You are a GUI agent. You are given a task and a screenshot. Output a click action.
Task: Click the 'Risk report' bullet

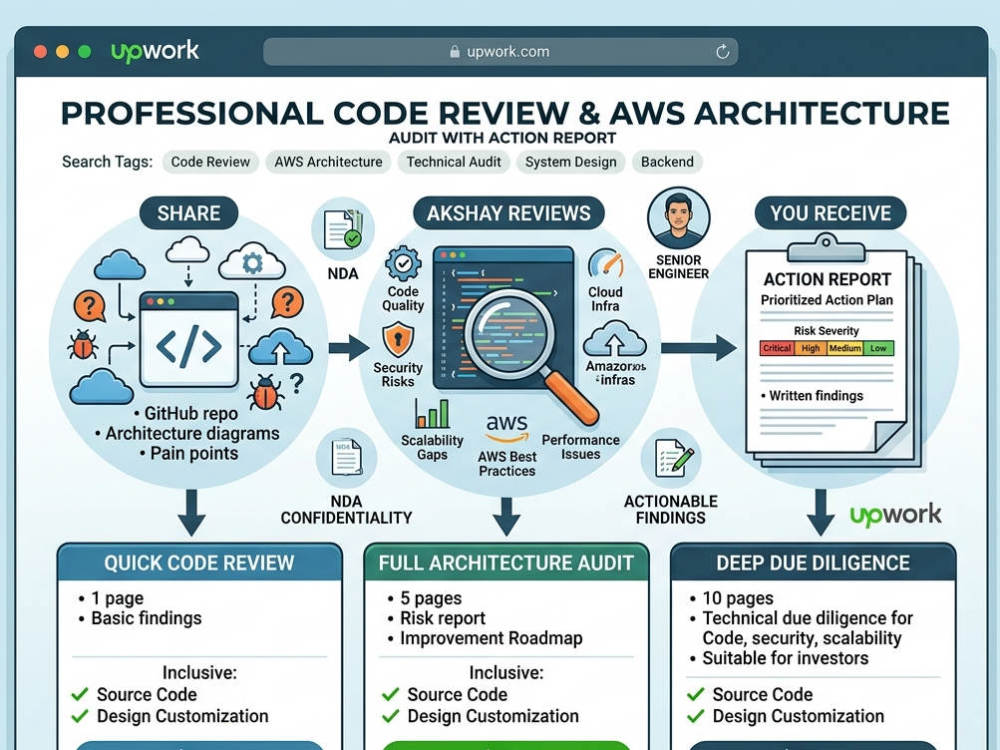tap(443, 618)
